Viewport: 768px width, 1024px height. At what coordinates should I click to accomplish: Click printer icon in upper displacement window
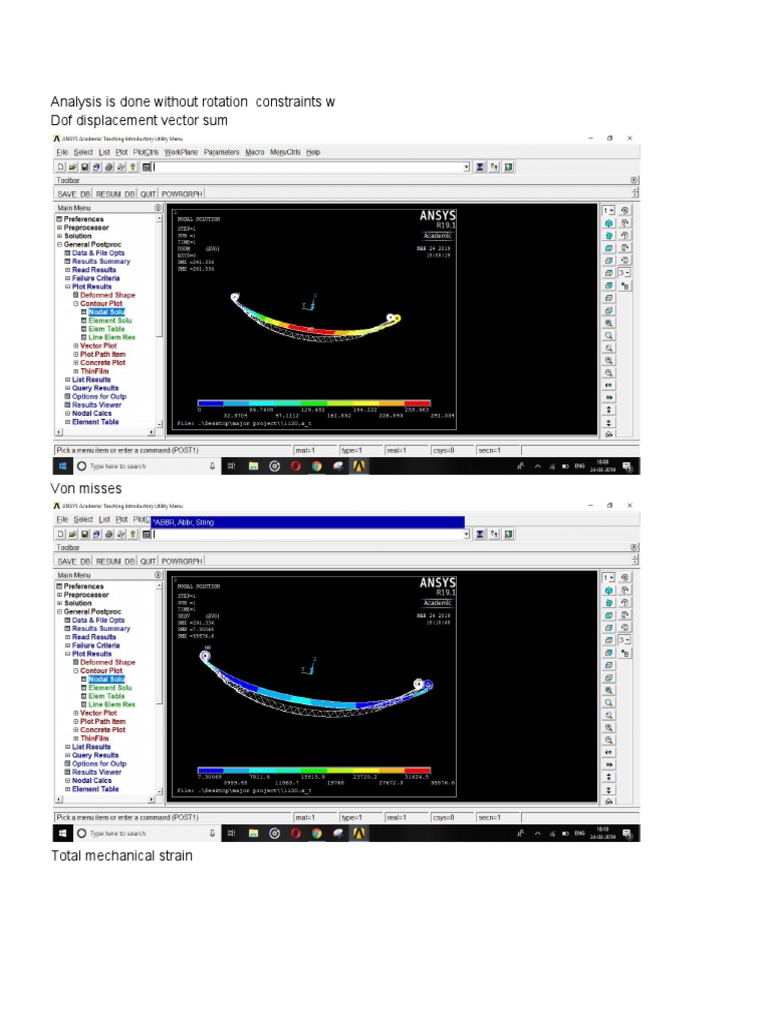tap(109, 167)
